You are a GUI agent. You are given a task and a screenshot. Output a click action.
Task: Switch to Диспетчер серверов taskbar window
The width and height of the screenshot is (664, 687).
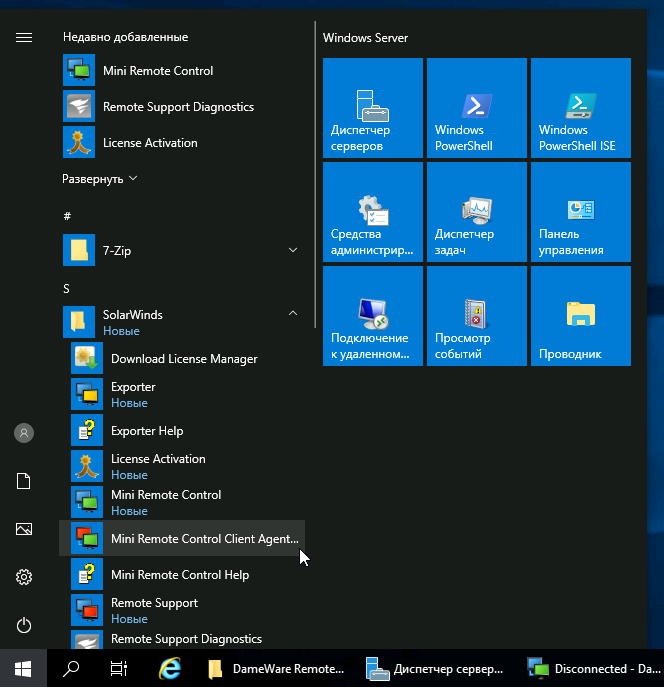click(435, 668)
